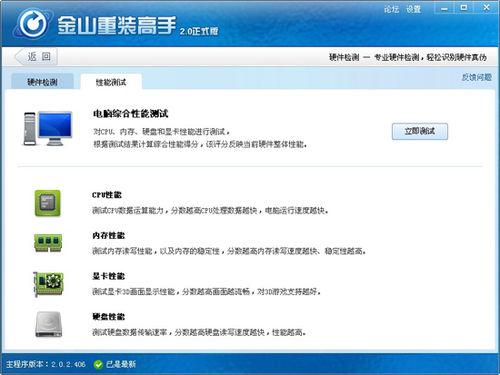
Task: Go back with the 返回 button
Action: pos(36,57)
